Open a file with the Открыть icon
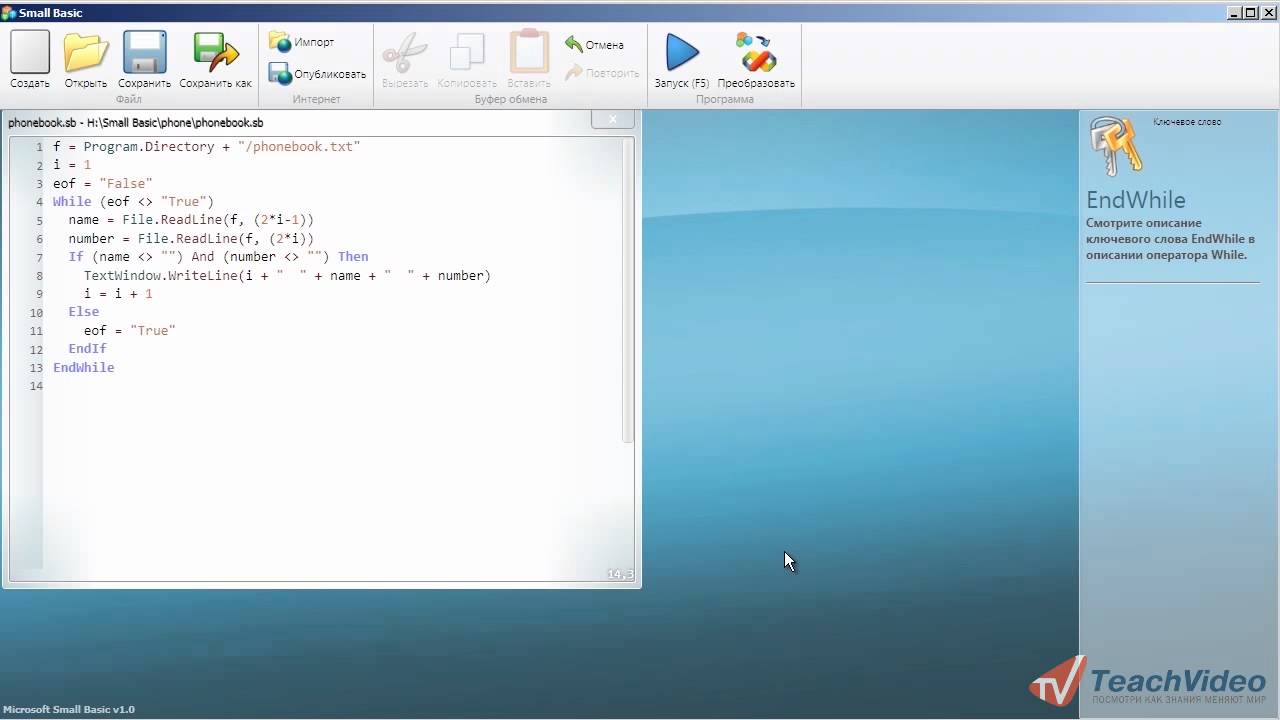This screenshot has width=1280, height=720. (x=86, y=52)
